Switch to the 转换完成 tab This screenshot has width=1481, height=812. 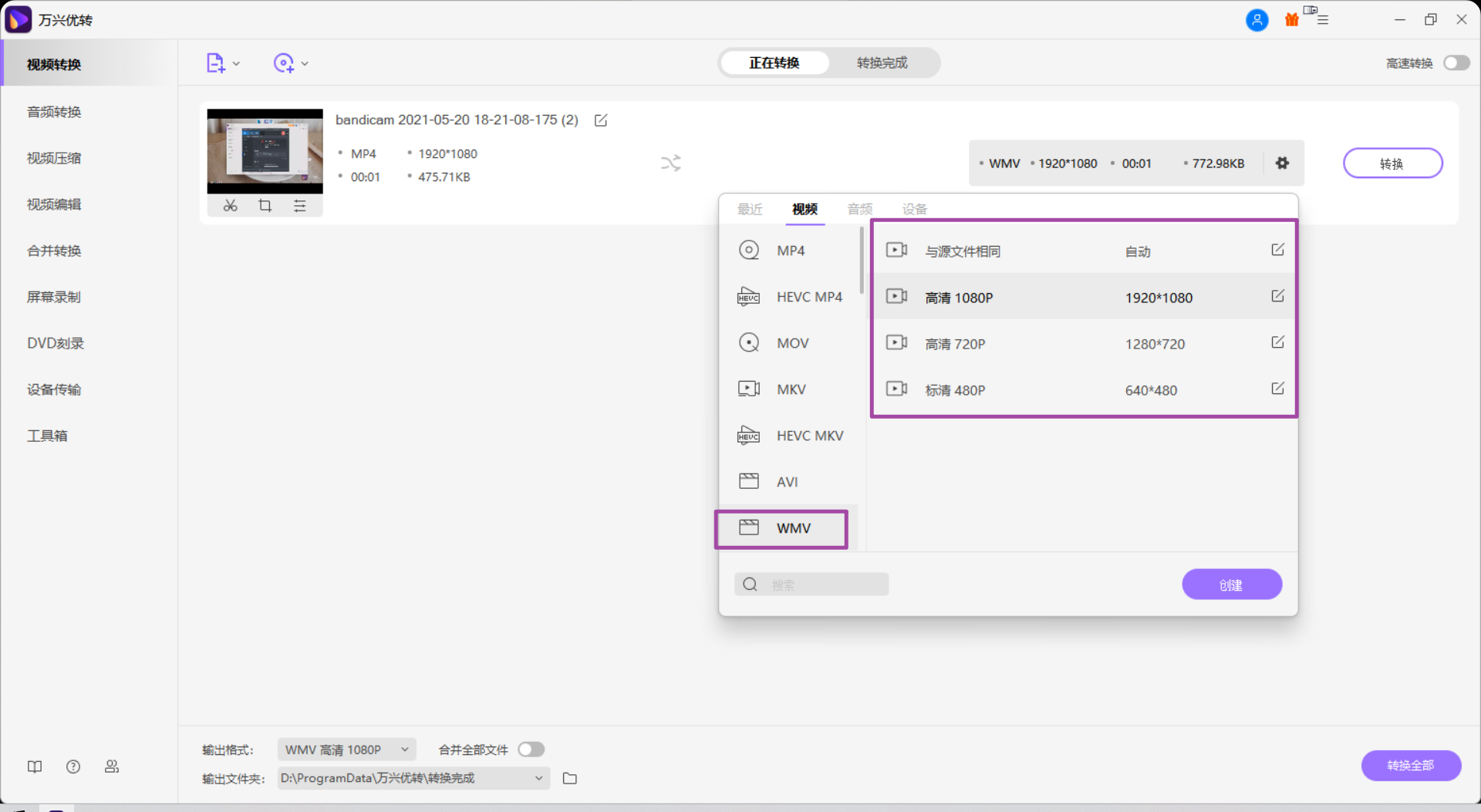[882, 63]
